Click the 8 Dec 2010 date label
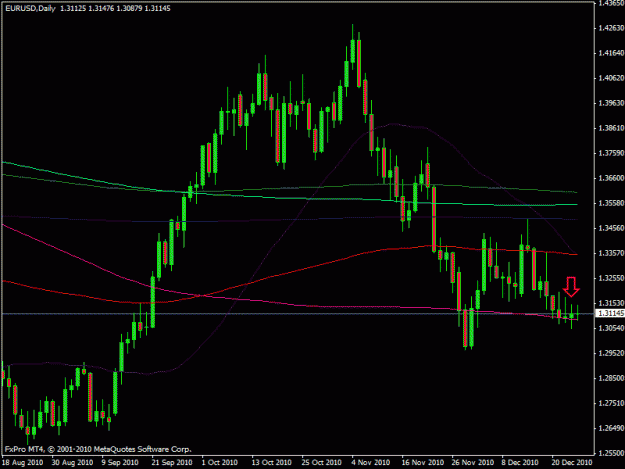 (x=520, y=463)
